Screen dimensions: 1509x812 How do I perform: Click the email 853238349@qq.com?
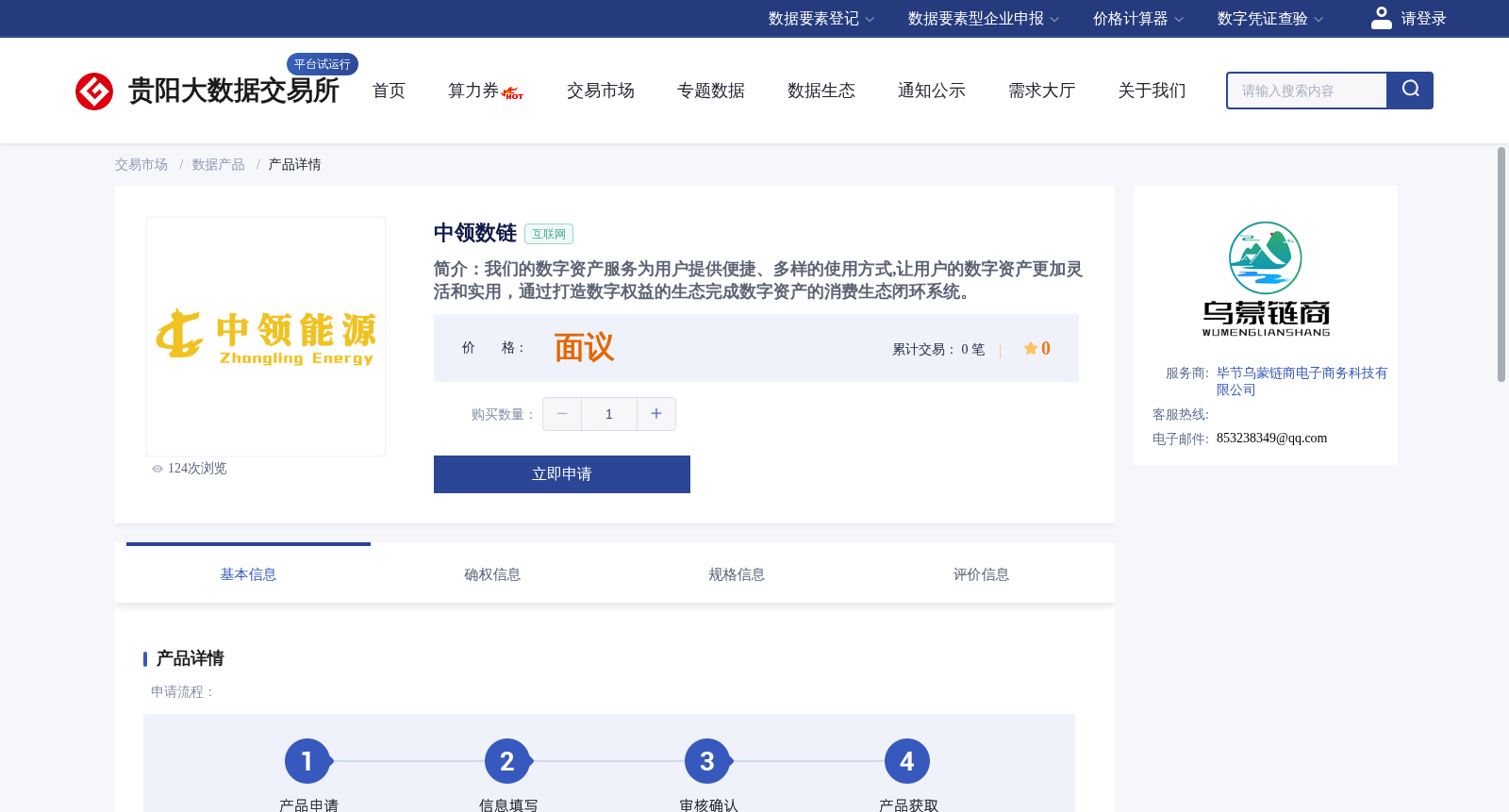(1271, 439)
